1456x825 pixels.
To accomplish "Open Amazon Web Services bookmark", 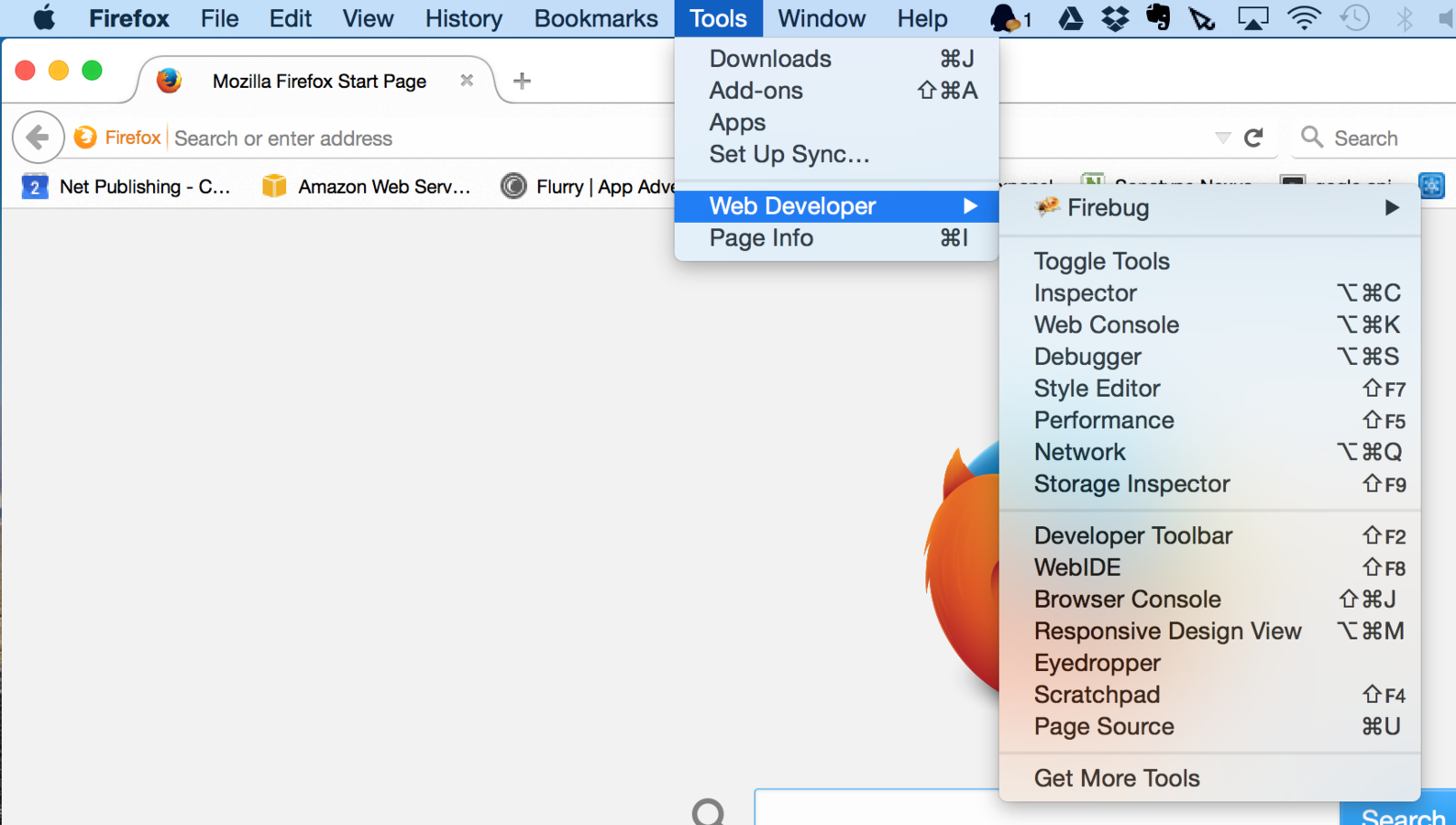I will click(366, 186).
